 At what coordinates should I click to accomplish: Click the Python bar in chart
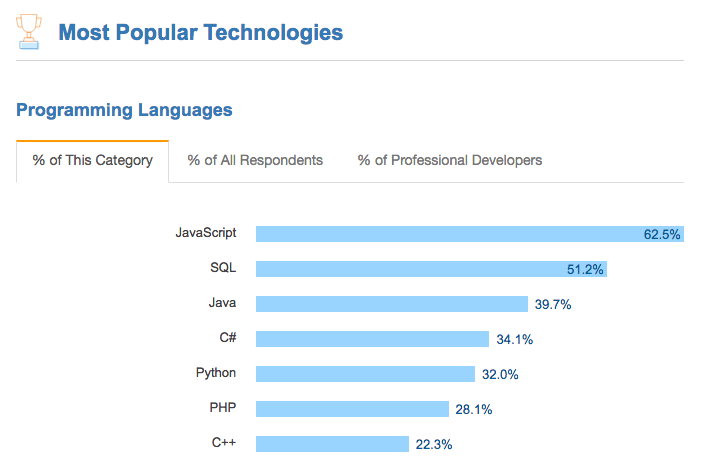click(365, 374)
